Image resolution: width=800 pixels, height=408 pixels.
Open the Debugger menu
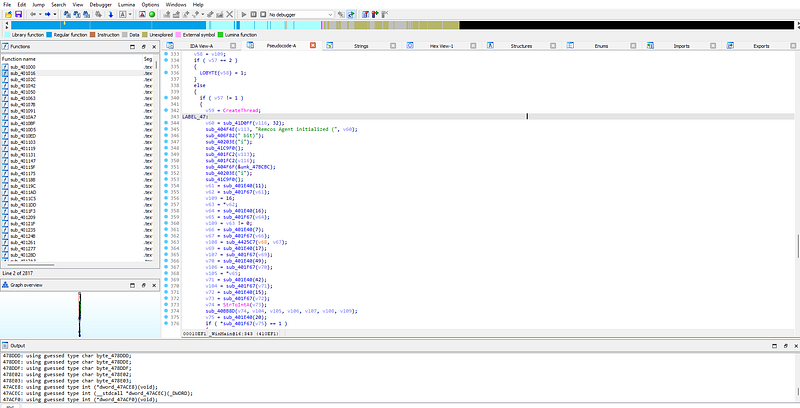click(x=101, y=4)
